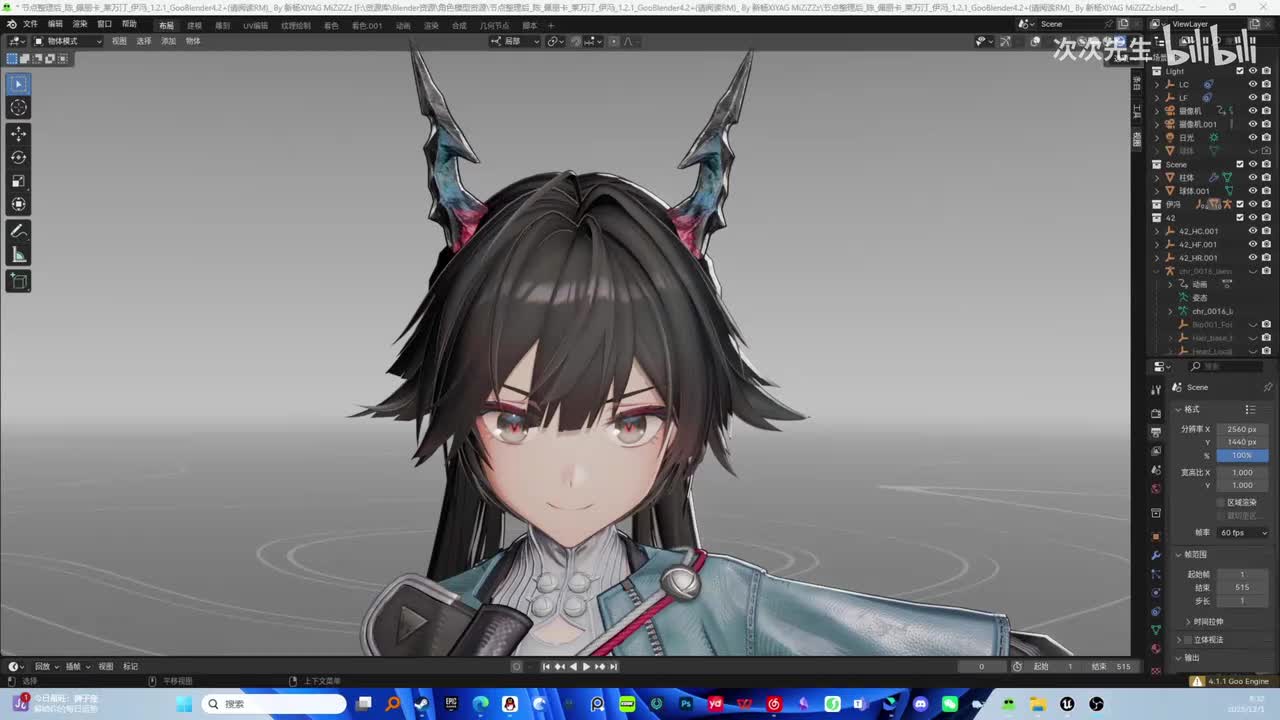Open the 窗口 menu
The width and height of the screenshot is (1280, 720).
click(104, 24)
